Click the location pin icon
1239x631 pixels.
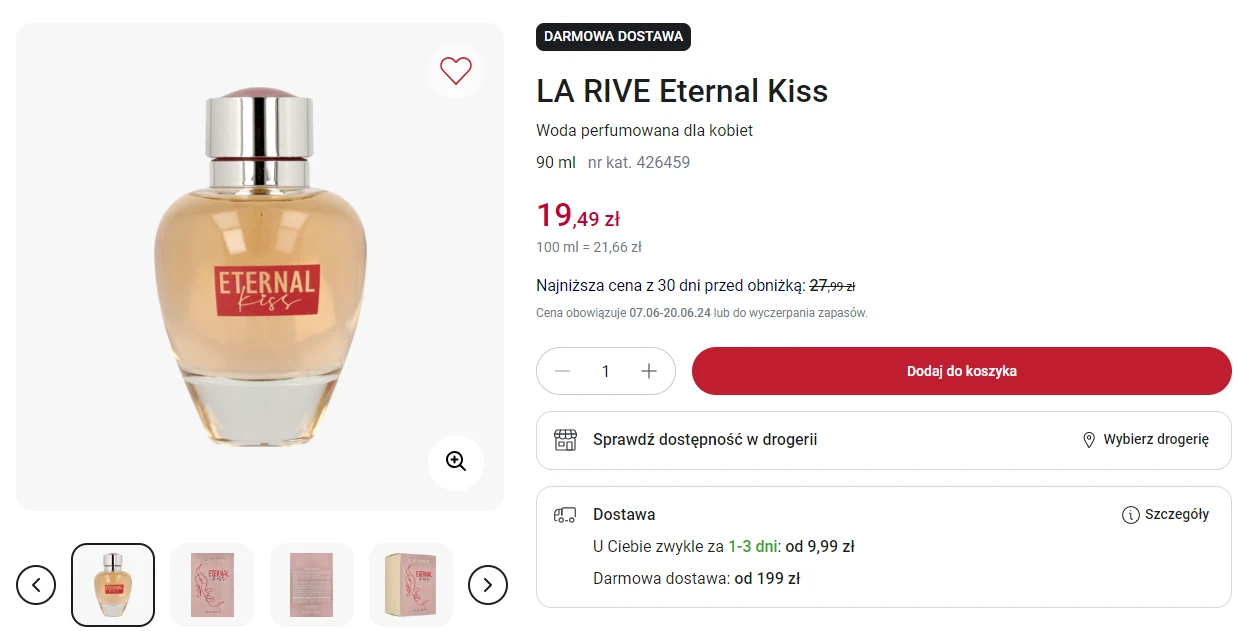click(1089, 440)
